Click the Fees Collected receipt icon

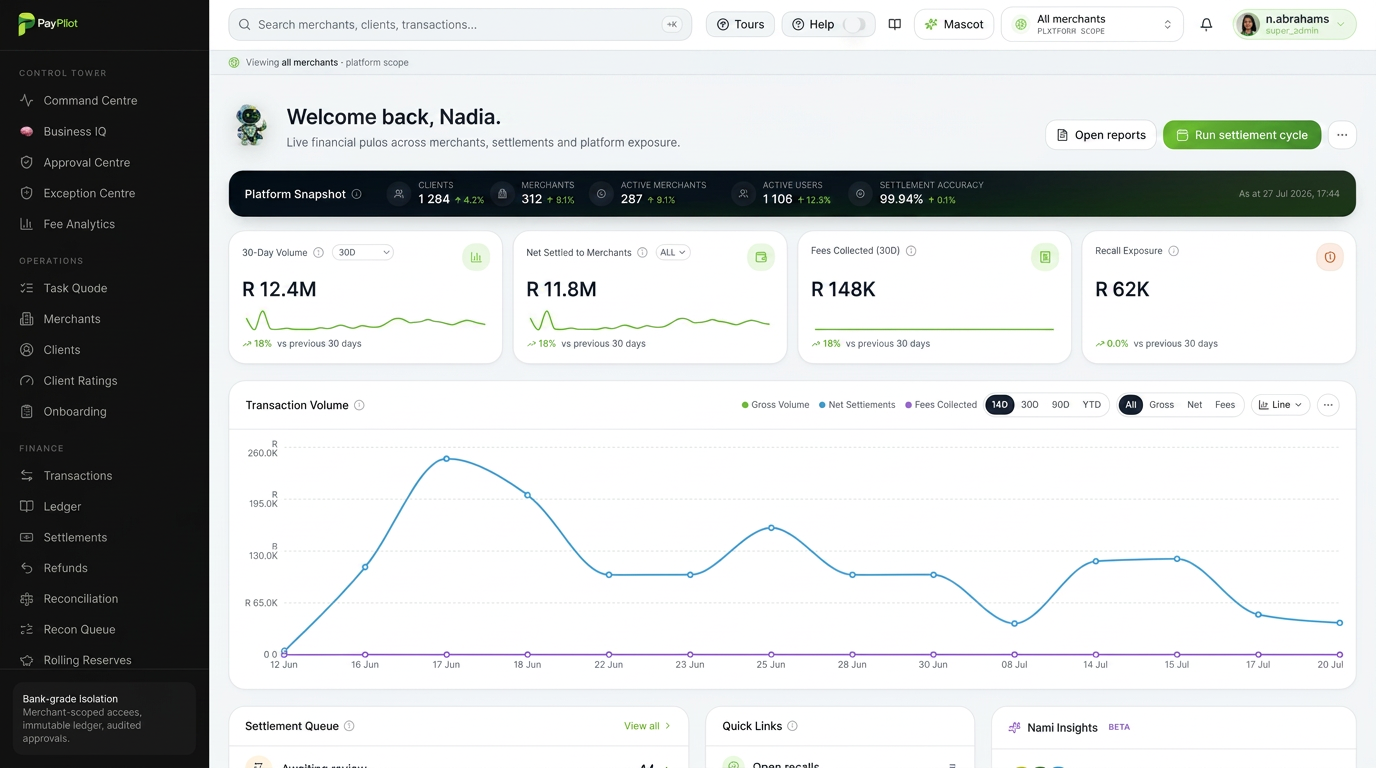pyautogui.click(x=1045, y=257)
